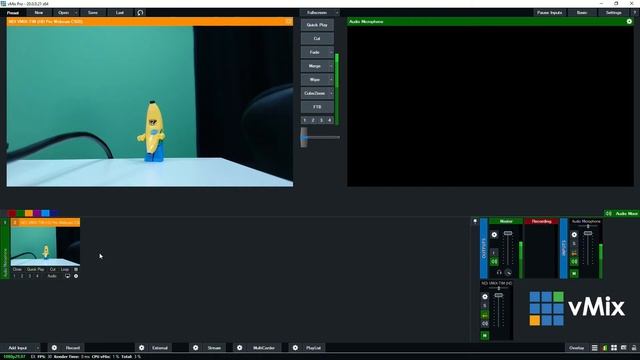Click the speaker icon beside Audio Mixer
This screenshot has width=640, height=360.
point(609,213)
